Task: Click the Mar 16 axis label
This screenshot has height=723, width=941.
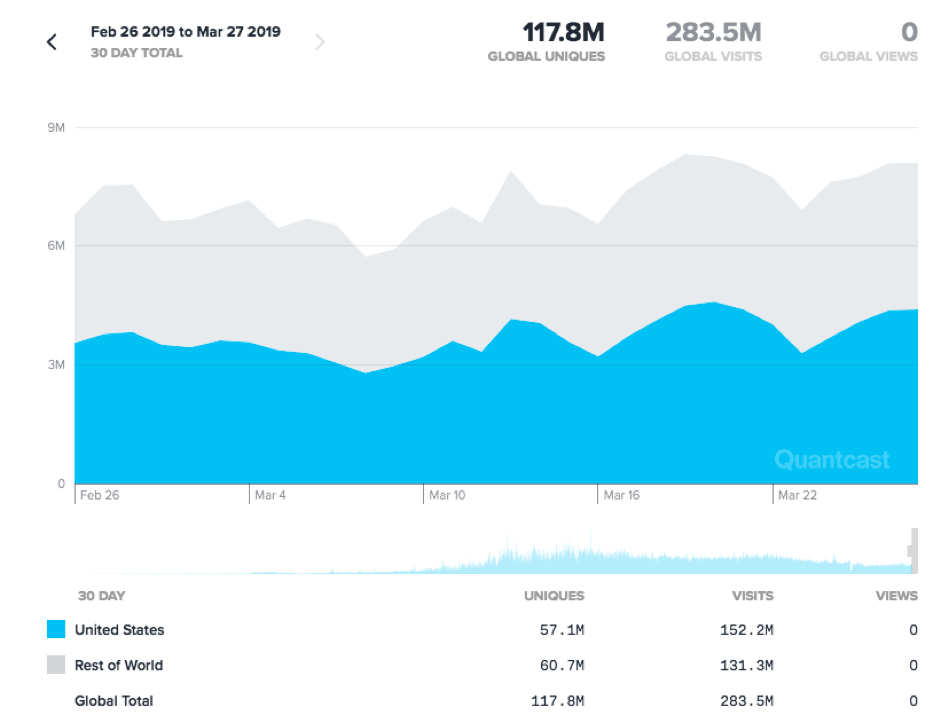Action: (622, 494)
